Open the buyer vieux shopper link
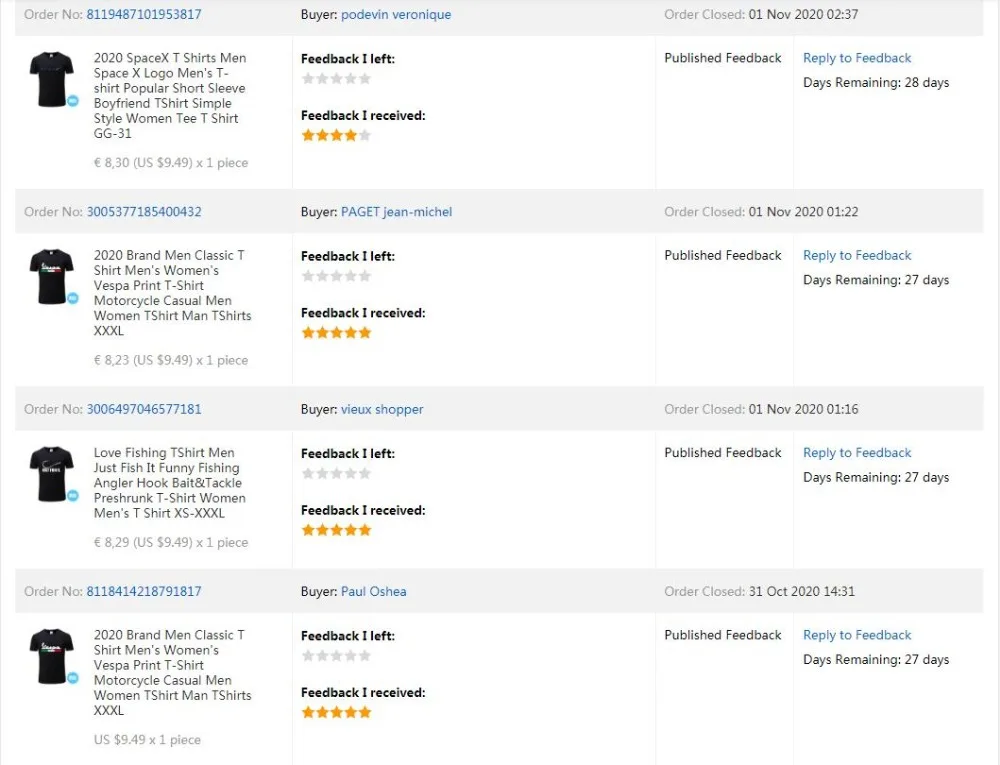Viewport: 1000px width, 765px height. click(382, 409)
